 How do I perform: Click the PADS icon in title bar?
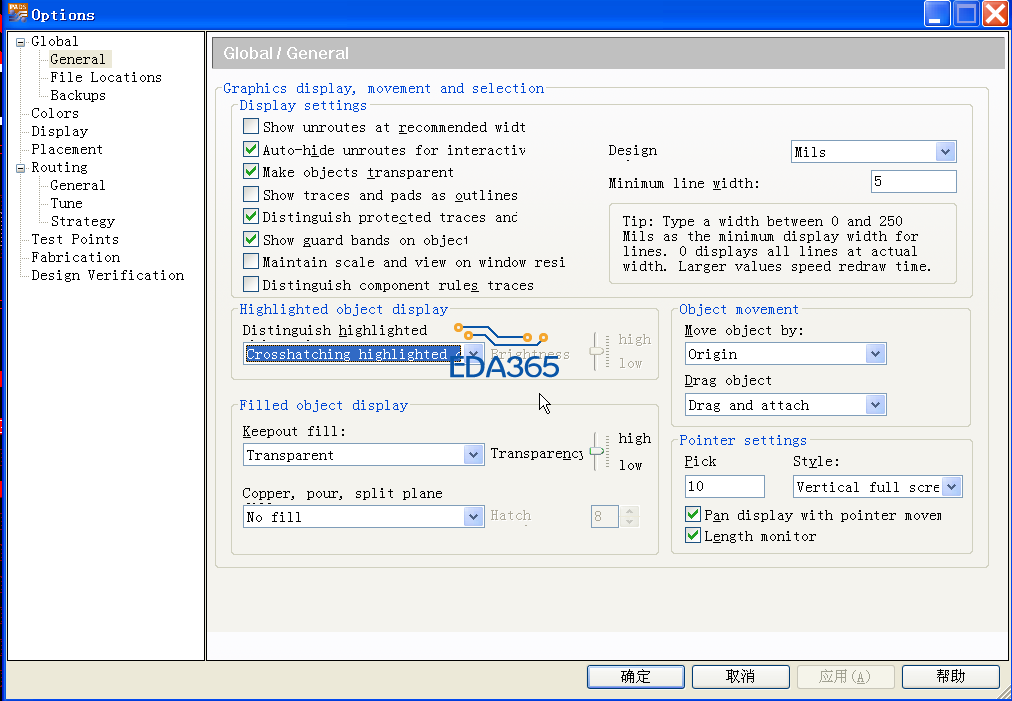(17, 14)
